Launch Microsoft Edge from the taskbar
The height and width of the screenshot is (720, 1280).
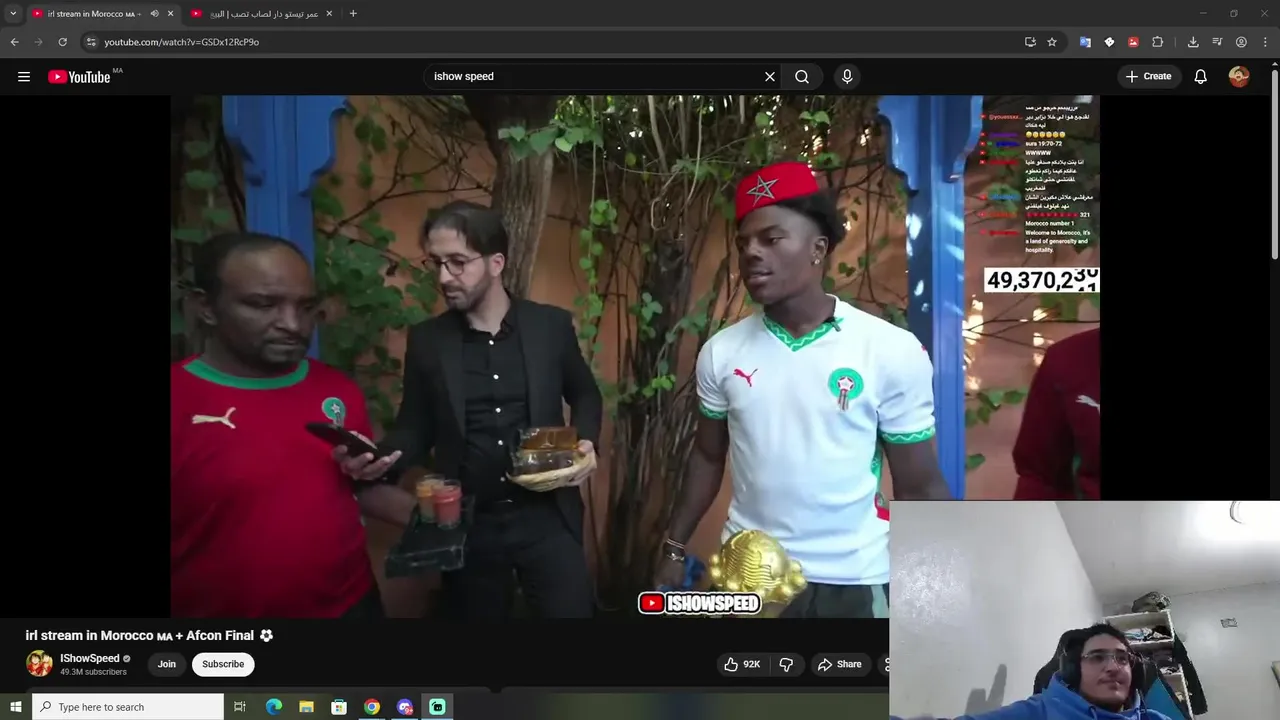[x=274, y=707]
